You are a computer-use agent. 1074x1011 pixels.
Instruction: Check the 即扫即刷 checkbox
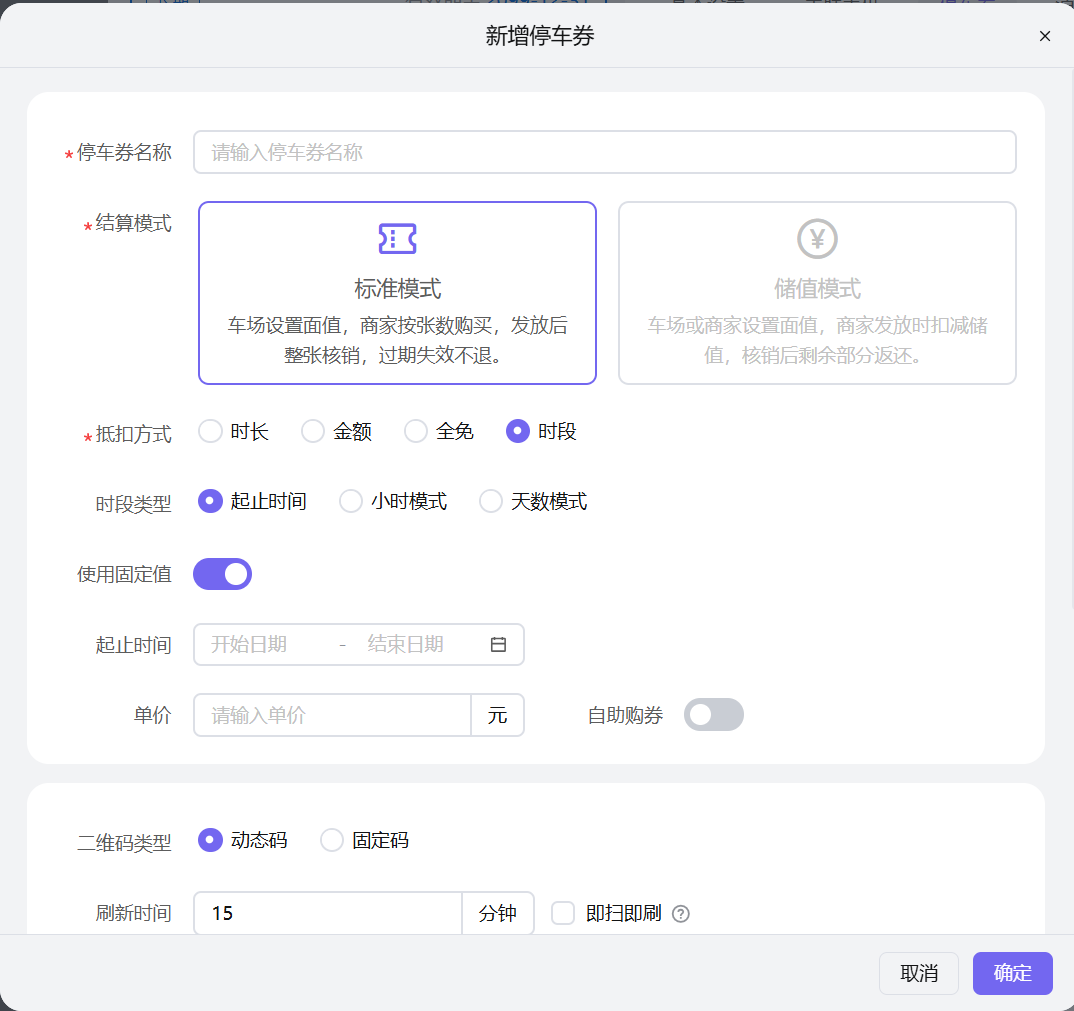(562, 913)
